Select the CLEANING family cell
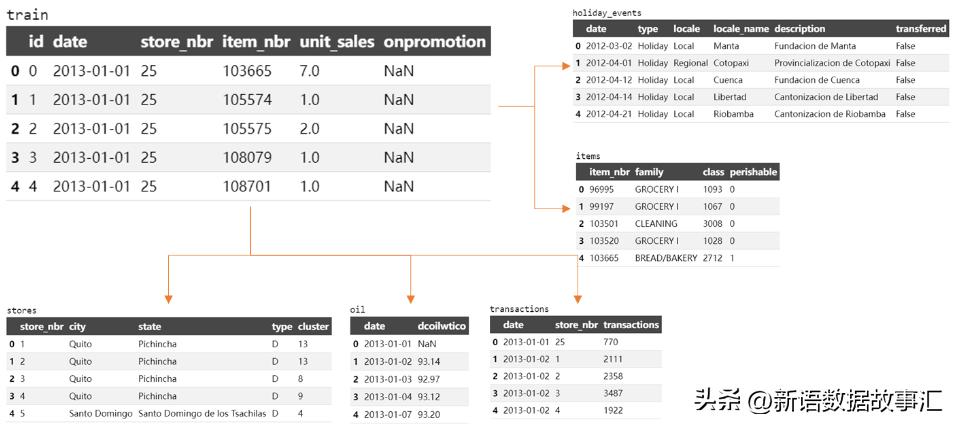 click(656, 224)
